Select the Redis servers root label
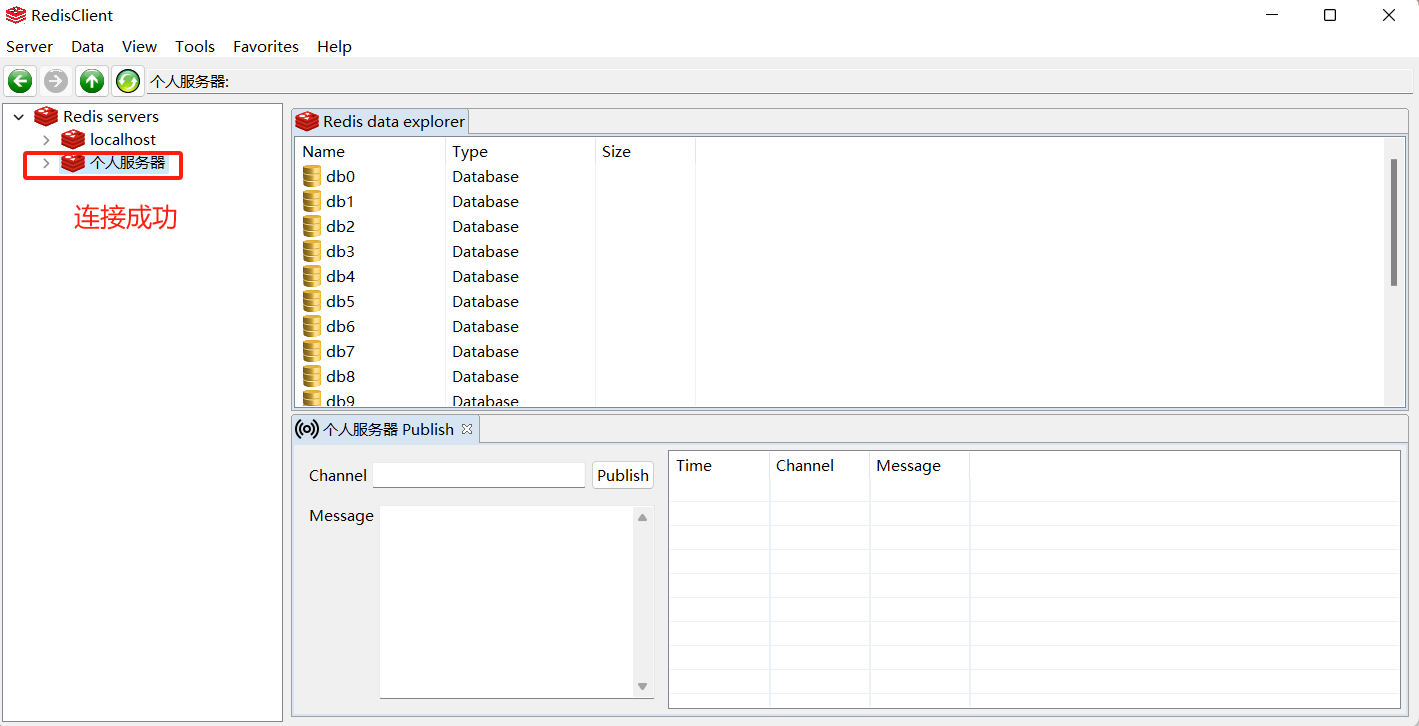Screen dimensions: 1419x726 (x=111, y=117)
